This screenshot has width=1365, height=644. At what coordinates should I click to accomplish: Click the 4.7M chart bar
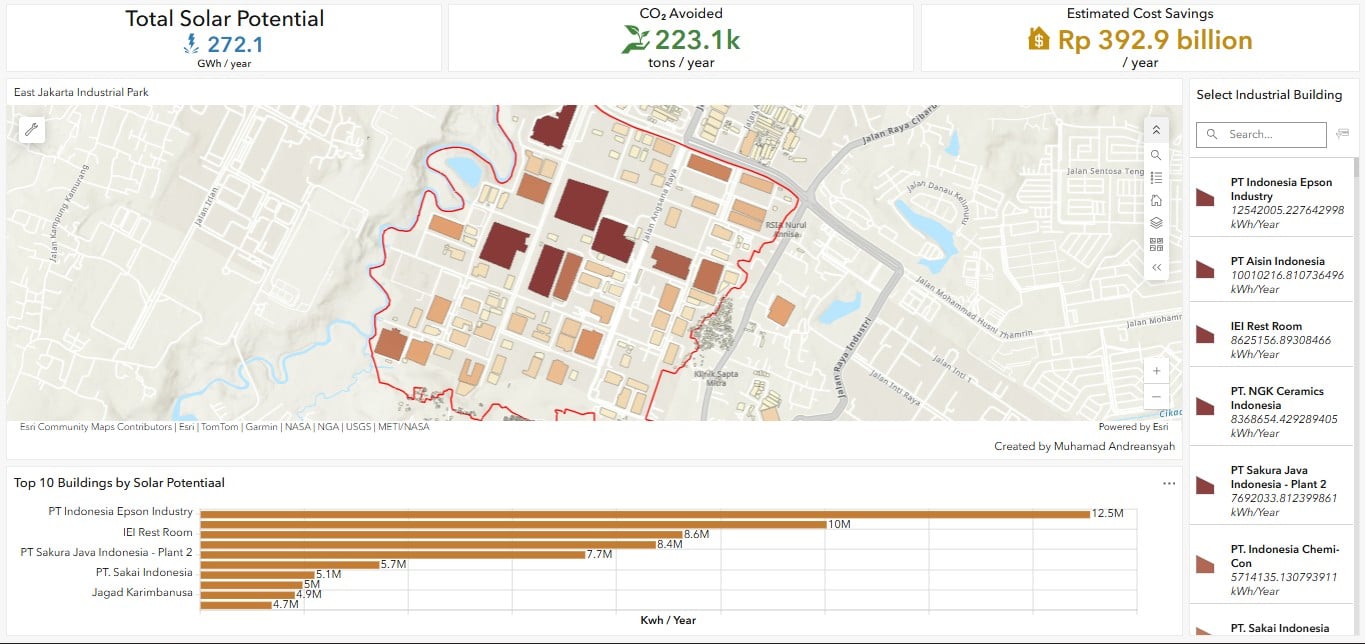point(236,604)
